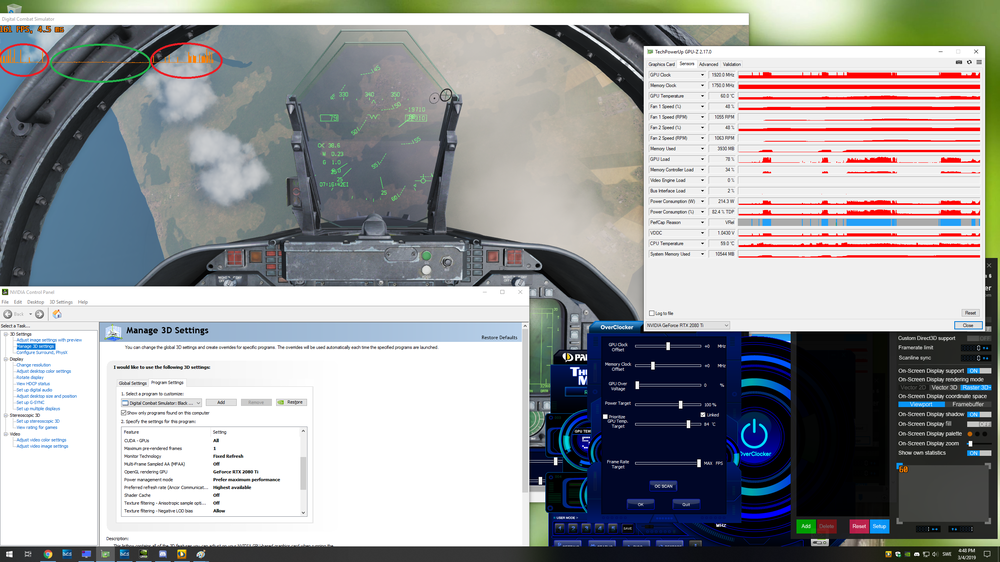
Task: Select profile 2 in ThunderMaster user mode
Action: (573, 528)
